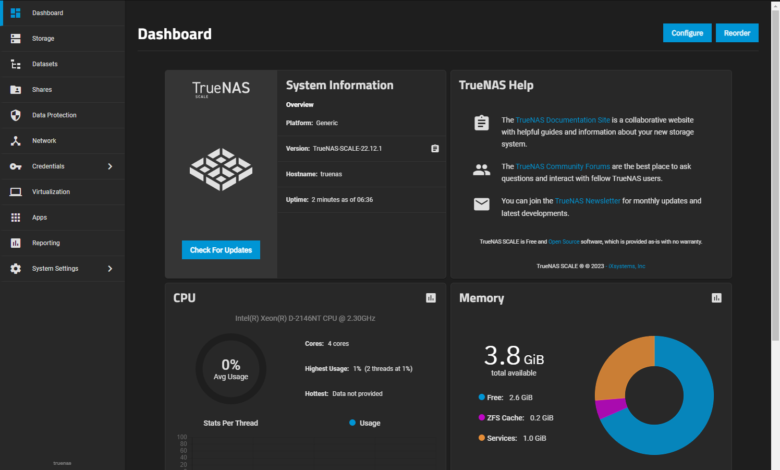The width and height of the screenshot is (780, 470).
Task: Click the Shares folder icon in sidebar
Action: [x=15, y=90]
